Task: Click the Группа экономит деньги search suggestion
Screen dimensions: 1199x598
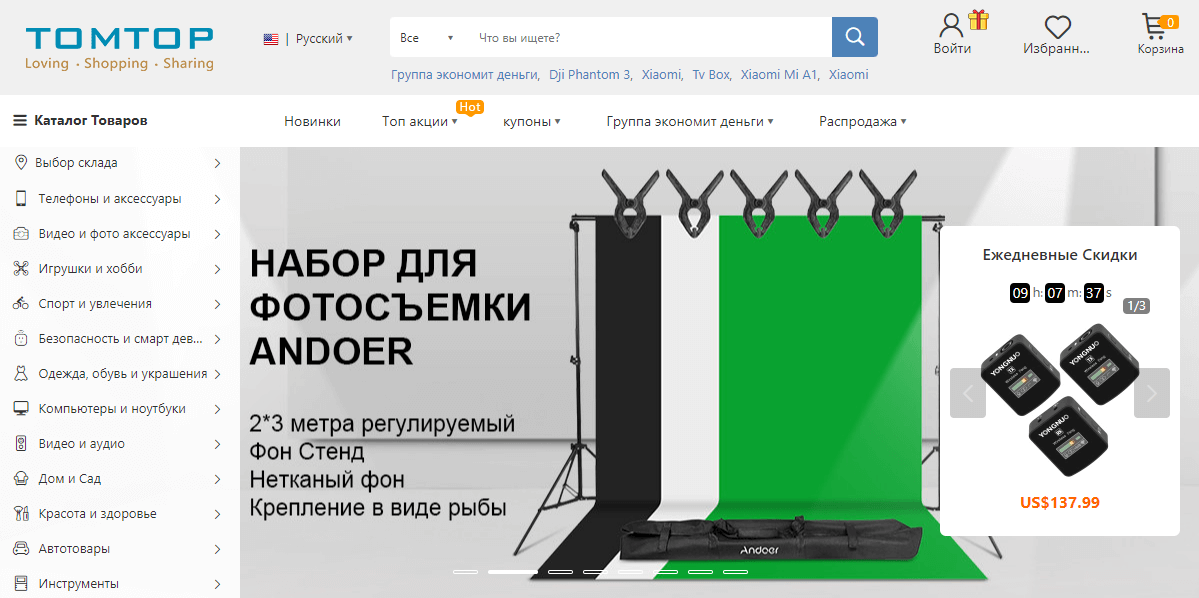Action: tap(465, 75)
